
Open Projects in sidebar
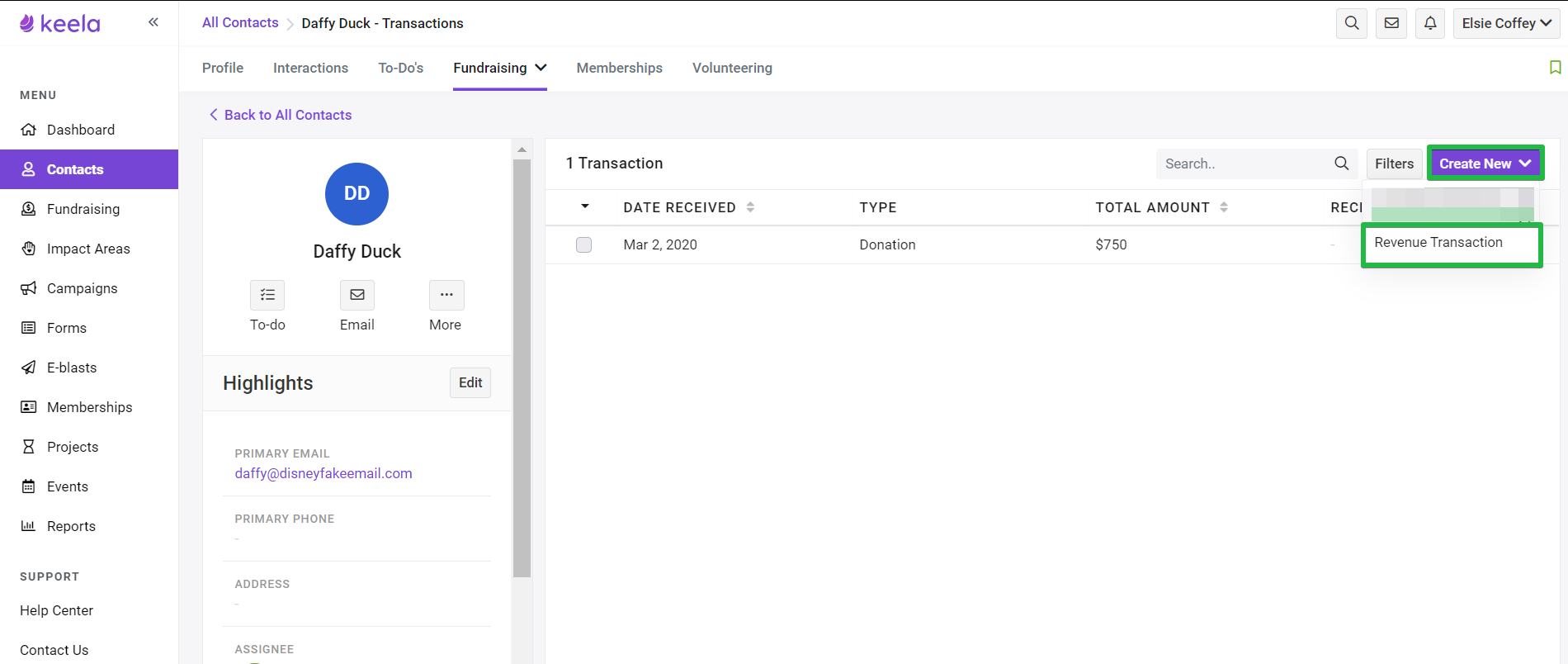89,447
